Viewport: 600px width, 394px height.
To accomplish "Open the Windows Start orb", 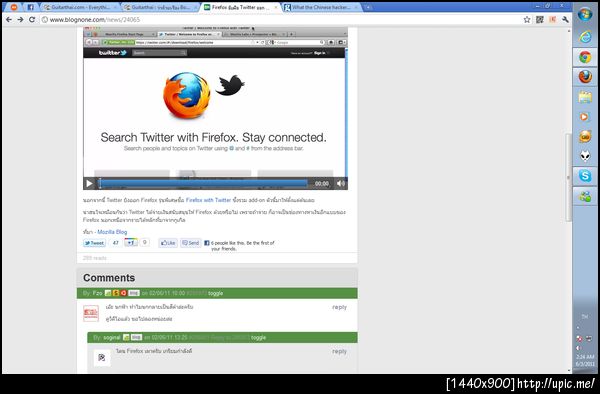I will coord(585,15).
